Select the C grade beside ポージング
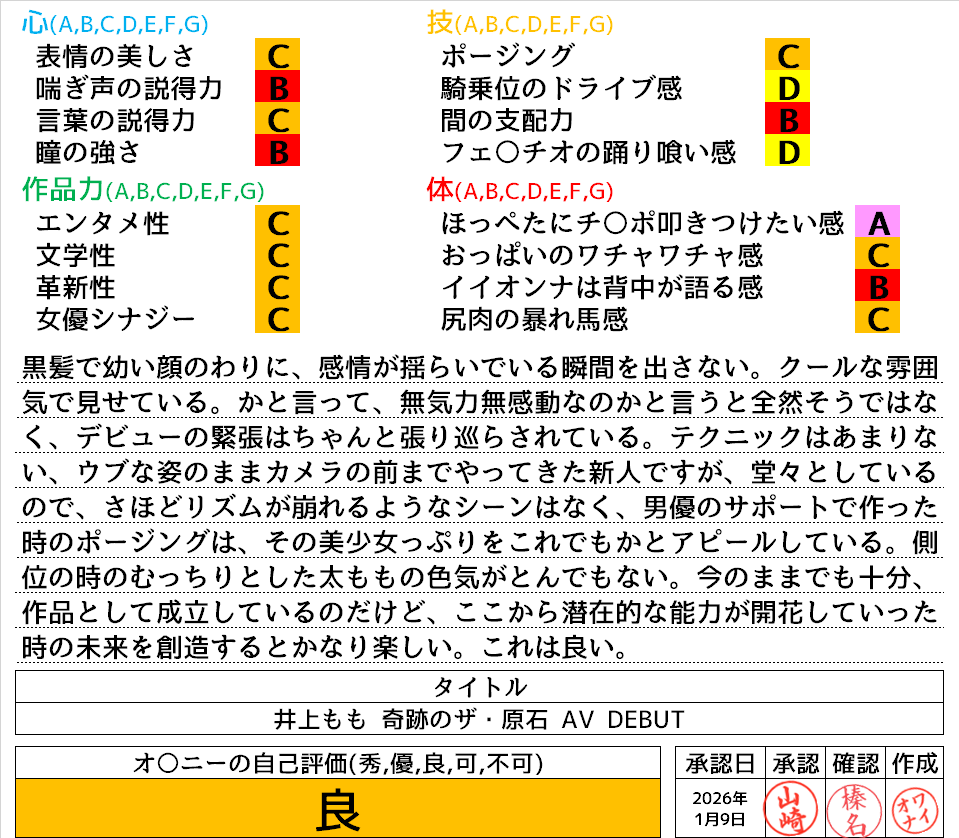 (x=787, y=55)
